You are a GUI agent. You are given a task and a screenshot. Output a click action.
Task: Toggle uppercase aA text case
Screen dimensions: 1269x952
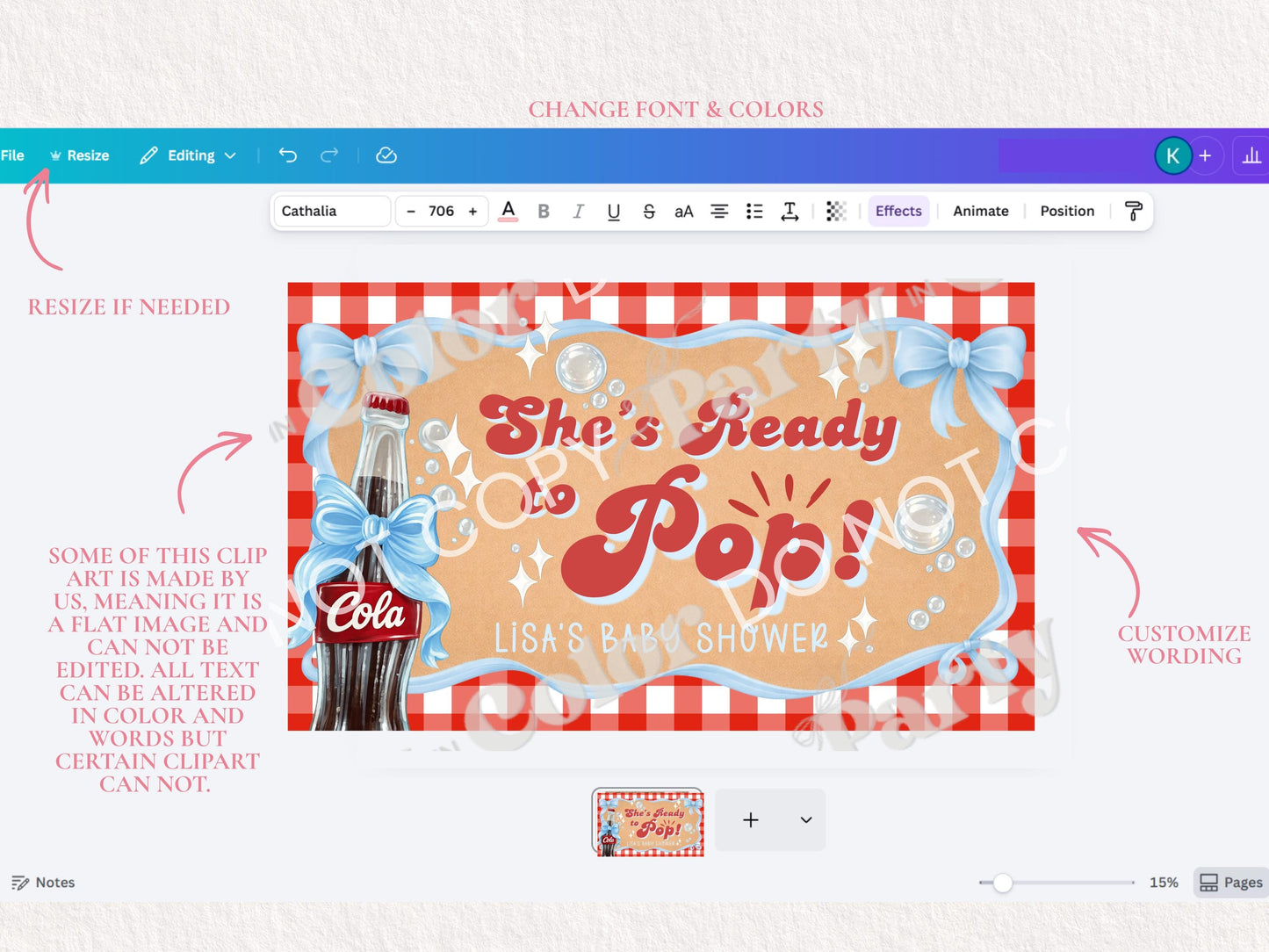pos(684,211)
